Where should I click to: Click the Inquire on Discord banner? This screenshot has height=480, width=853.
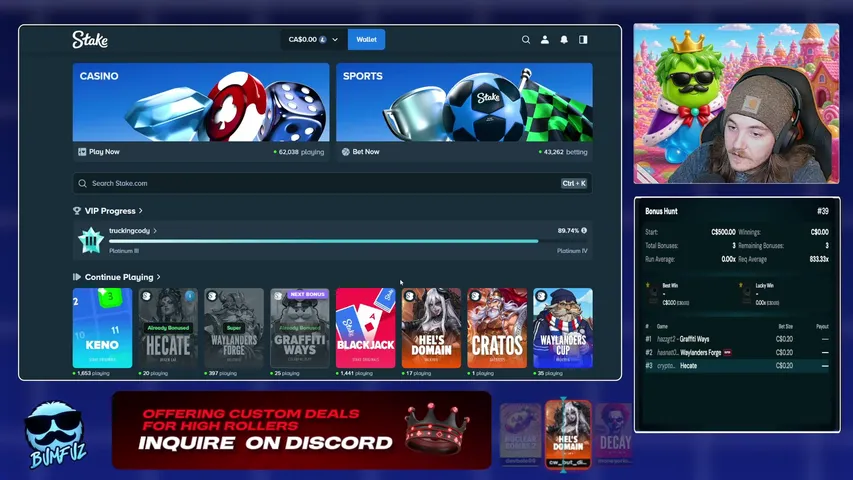tap(301, 430)
